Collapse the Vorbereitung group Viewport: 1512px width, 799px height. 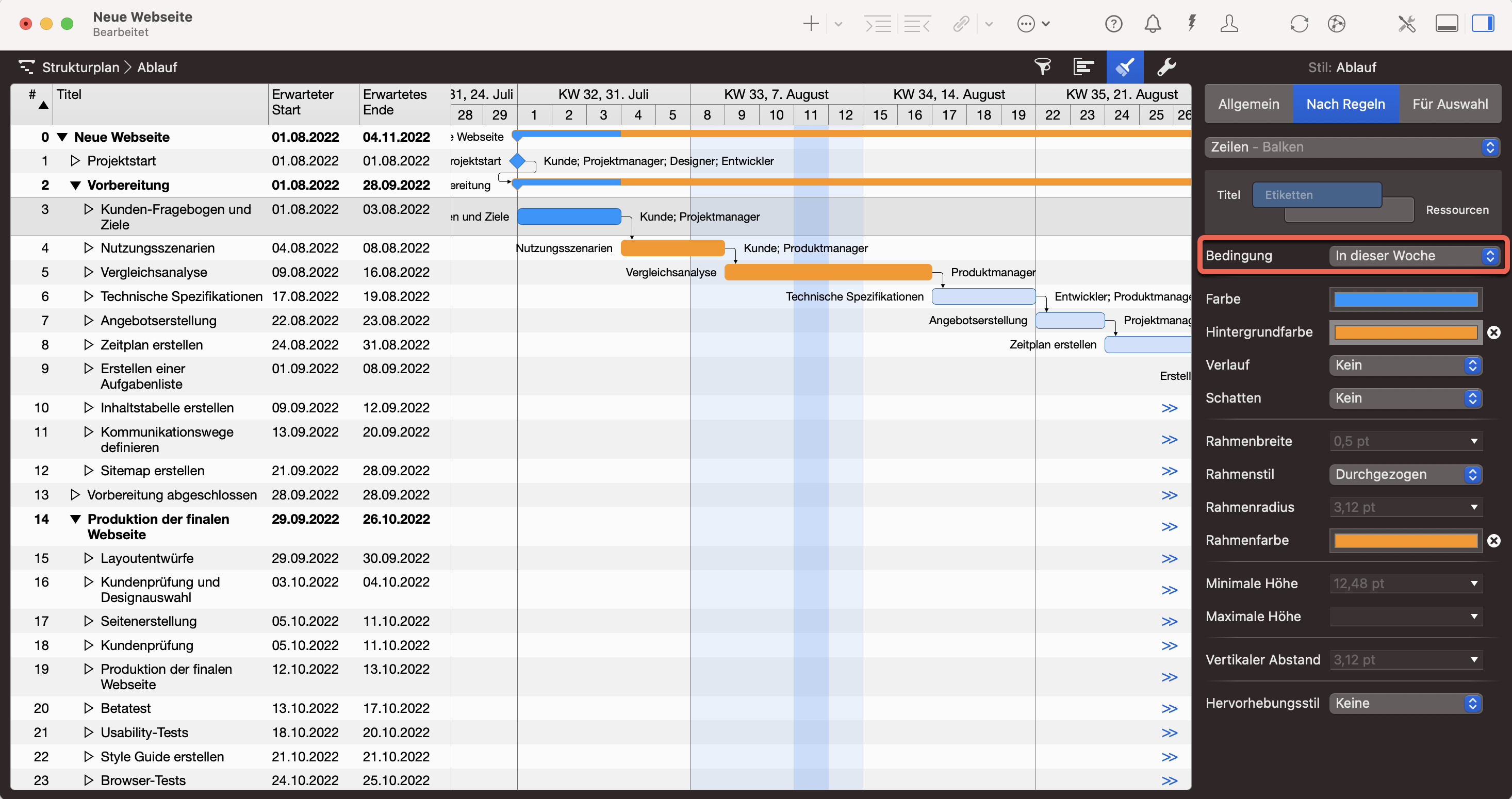pyautogui.click(x=75, y=186)
